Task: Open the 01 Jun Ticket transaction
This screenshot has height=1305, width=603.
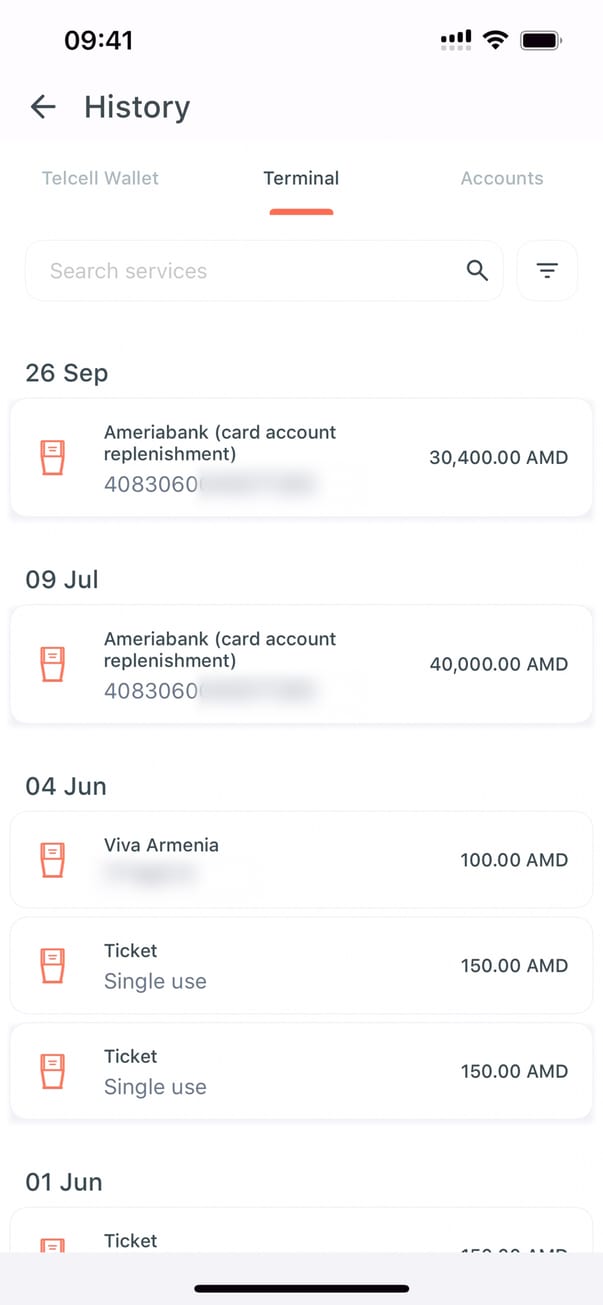Action: coord(301,1236)
